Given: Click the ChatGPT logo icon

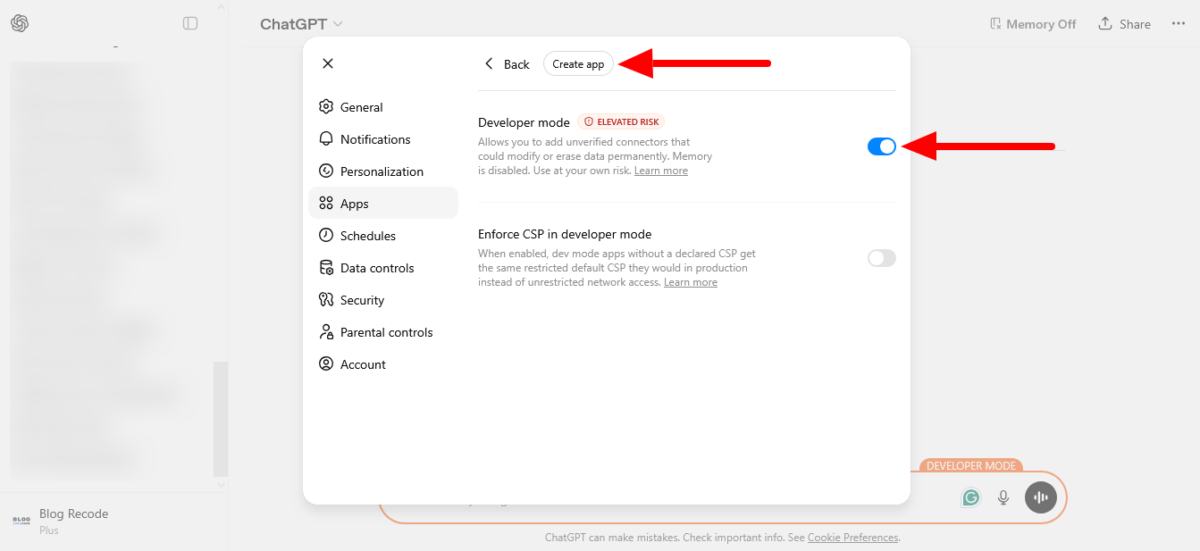Looking at the screenshot, I should pos(19,23).
